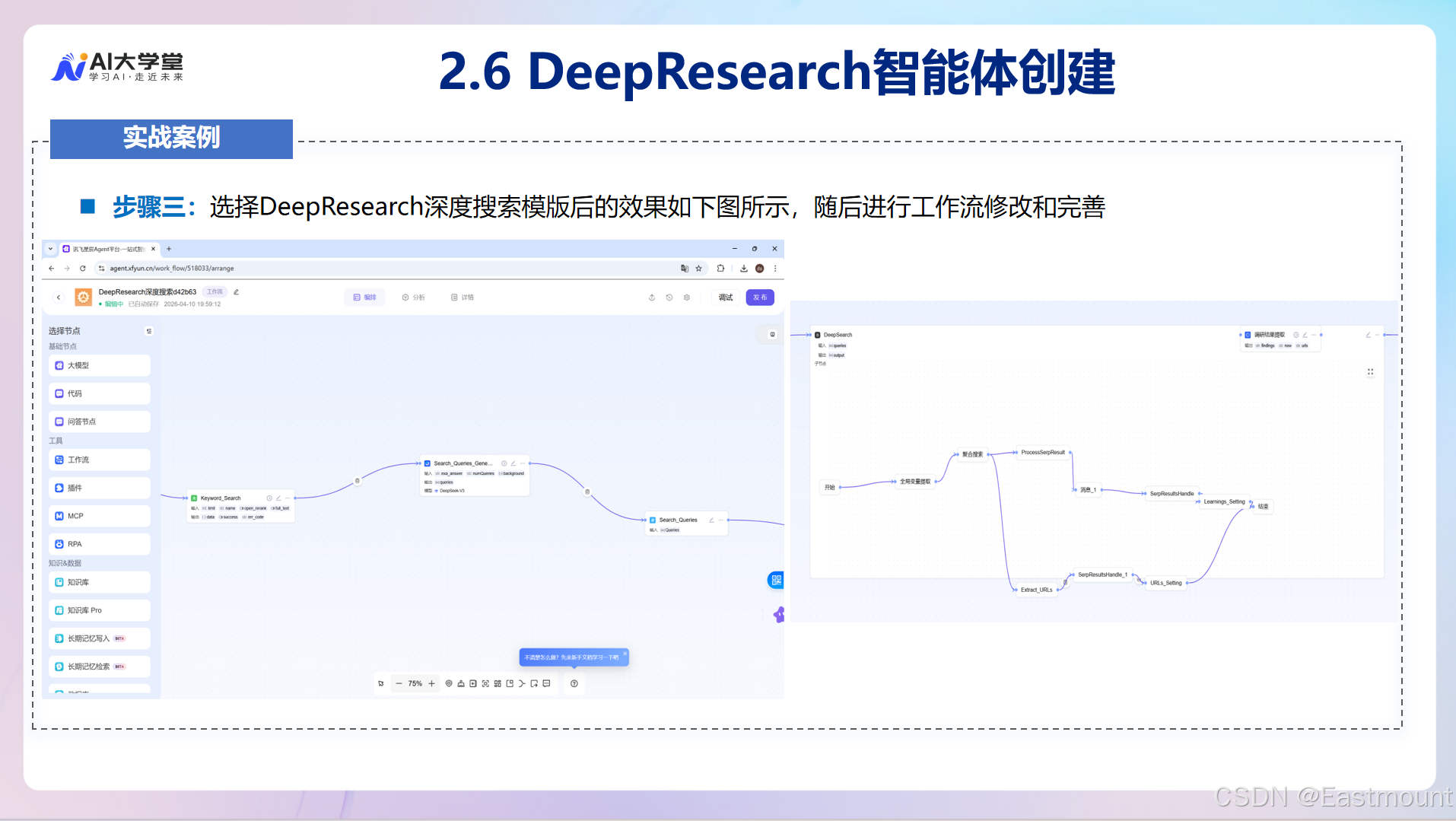
Task: Open workflow settings gear icon
Action: (x=687, y=298)
